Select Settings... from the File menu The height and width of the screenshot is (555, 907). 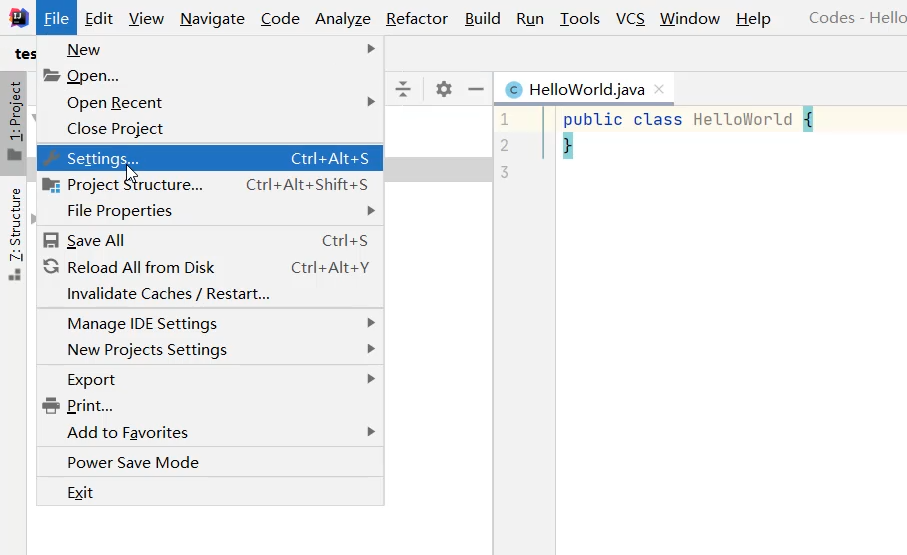(x=103, y=158)
